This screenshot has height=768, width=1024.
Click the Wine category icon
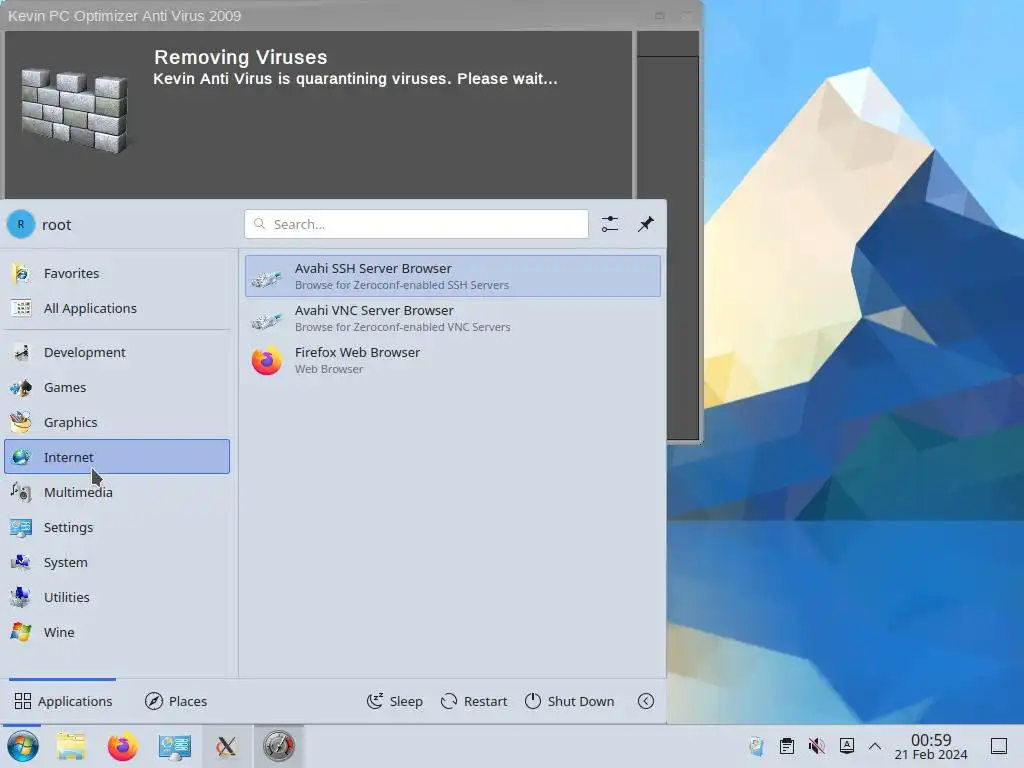(x=21, y=632)
